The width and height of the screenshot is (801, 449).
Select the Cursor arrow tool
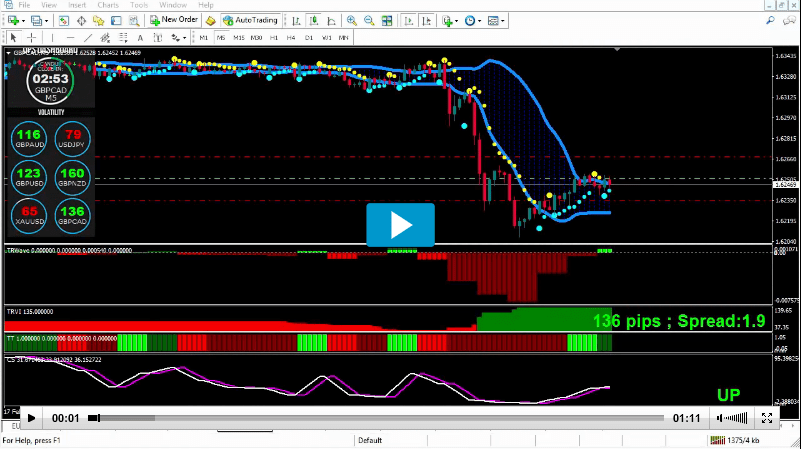coord(14,37)
